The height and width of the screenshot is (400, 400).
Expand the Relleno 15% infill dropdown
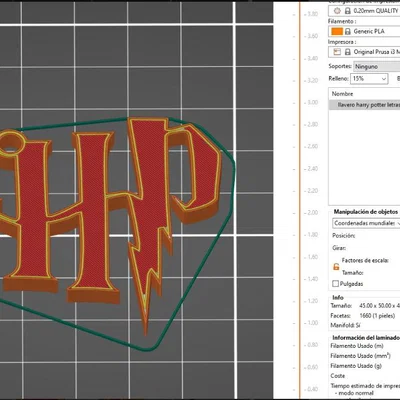click(369, 79)
